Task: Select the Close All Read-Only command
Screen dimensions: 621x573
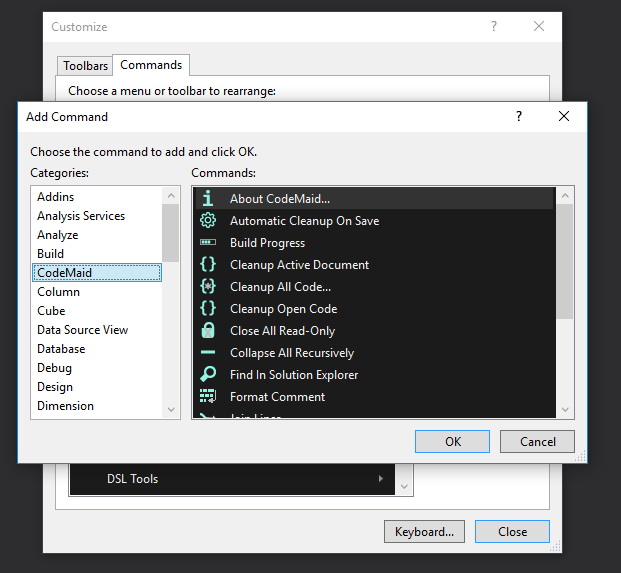Action: pos(374,331)
